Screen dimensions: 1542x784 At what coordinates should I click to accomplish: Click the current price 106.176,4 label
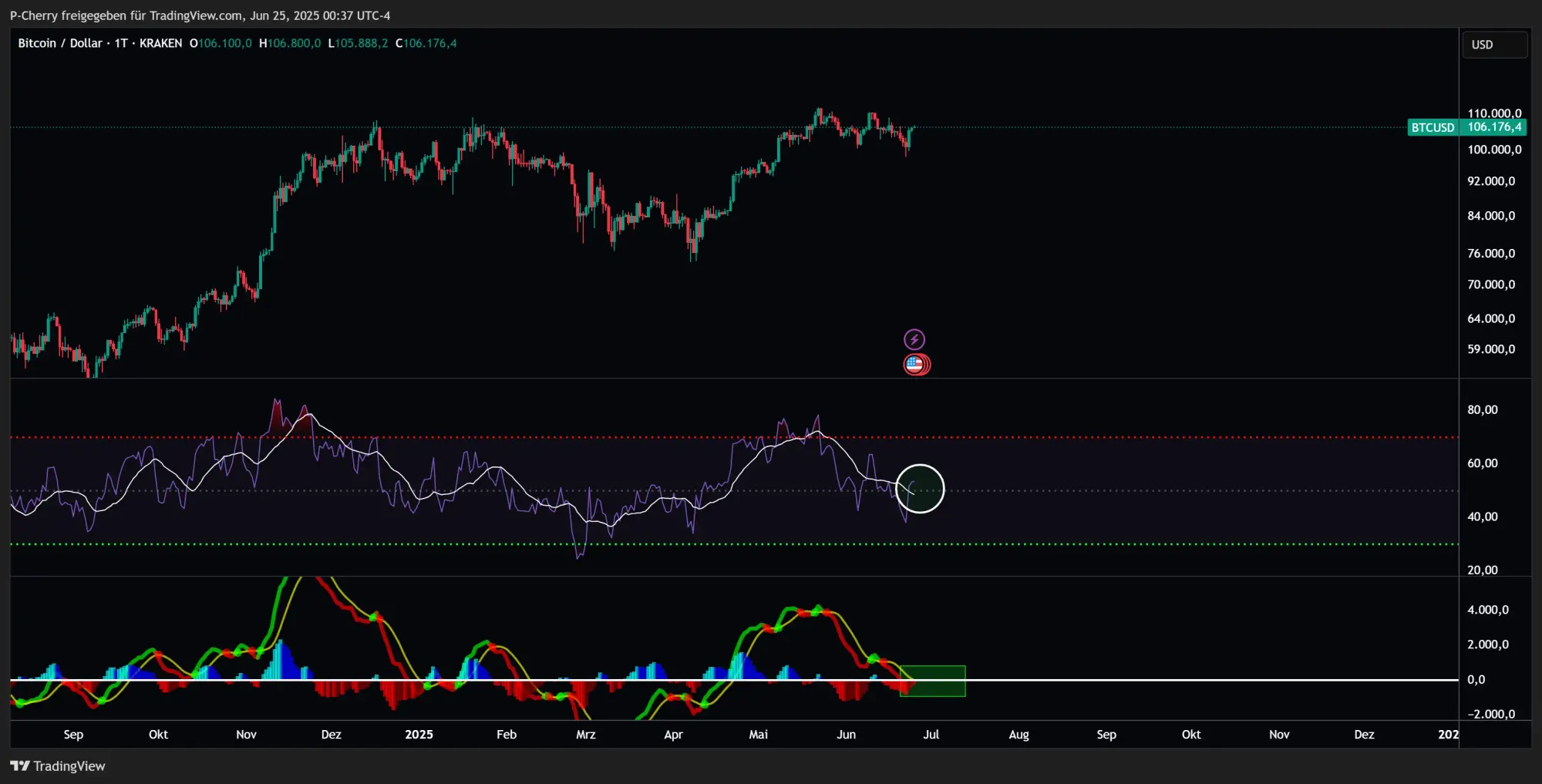(x=1494, y=127)
